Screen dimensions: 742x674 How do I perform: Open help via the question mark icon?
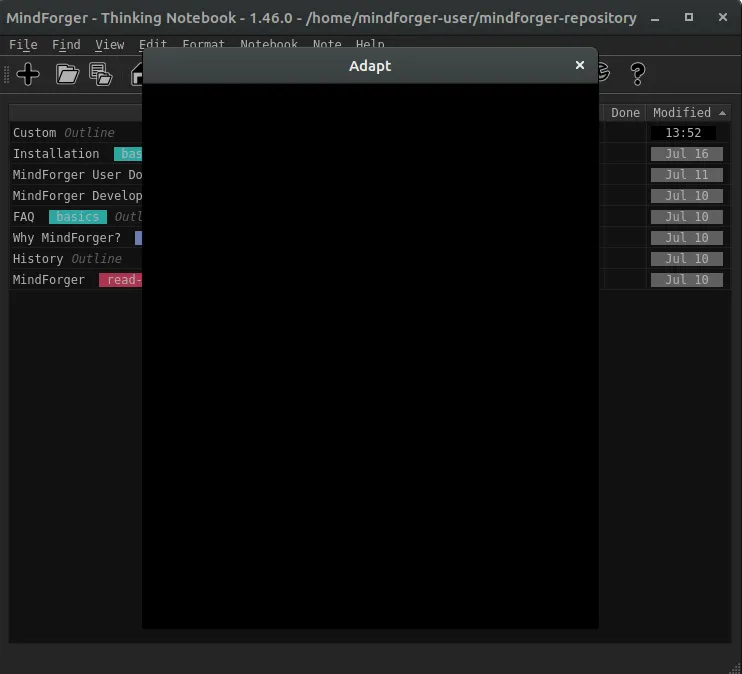click(x=637, y=74)
